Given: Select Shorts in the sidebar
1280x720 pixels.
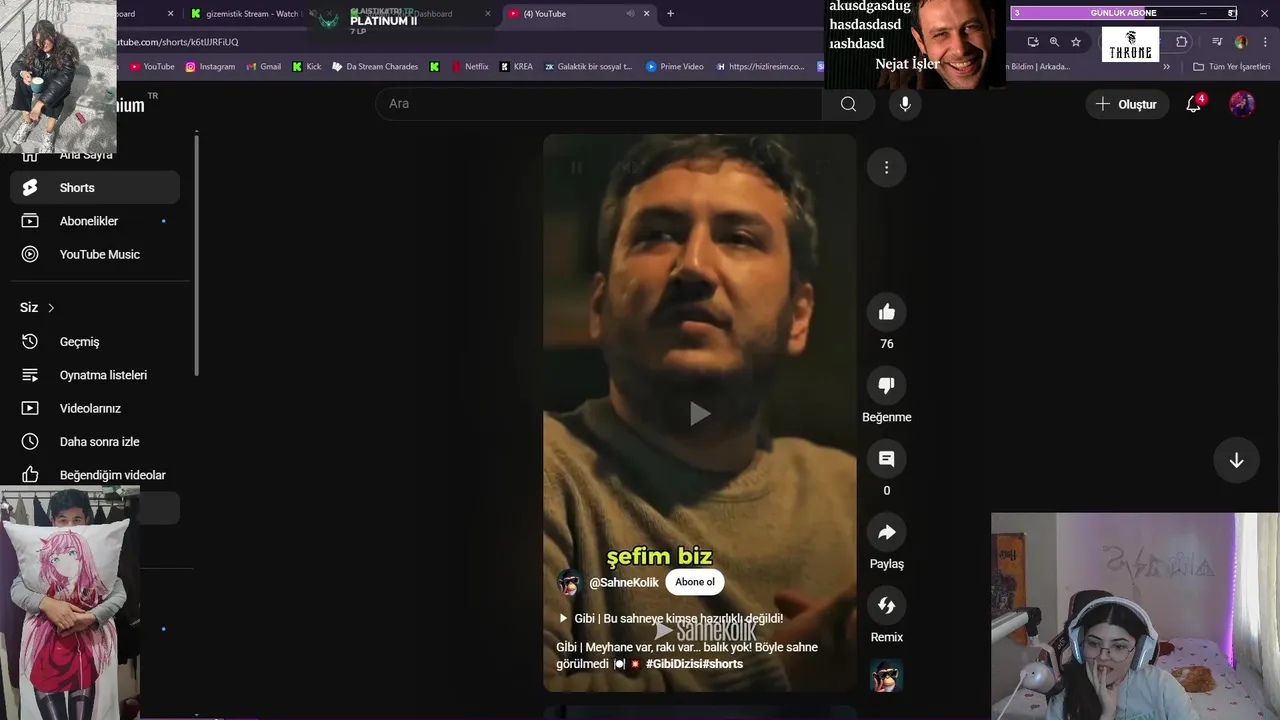Looking at the screenshot, I should pyautogui.click(x=95, y=188).
